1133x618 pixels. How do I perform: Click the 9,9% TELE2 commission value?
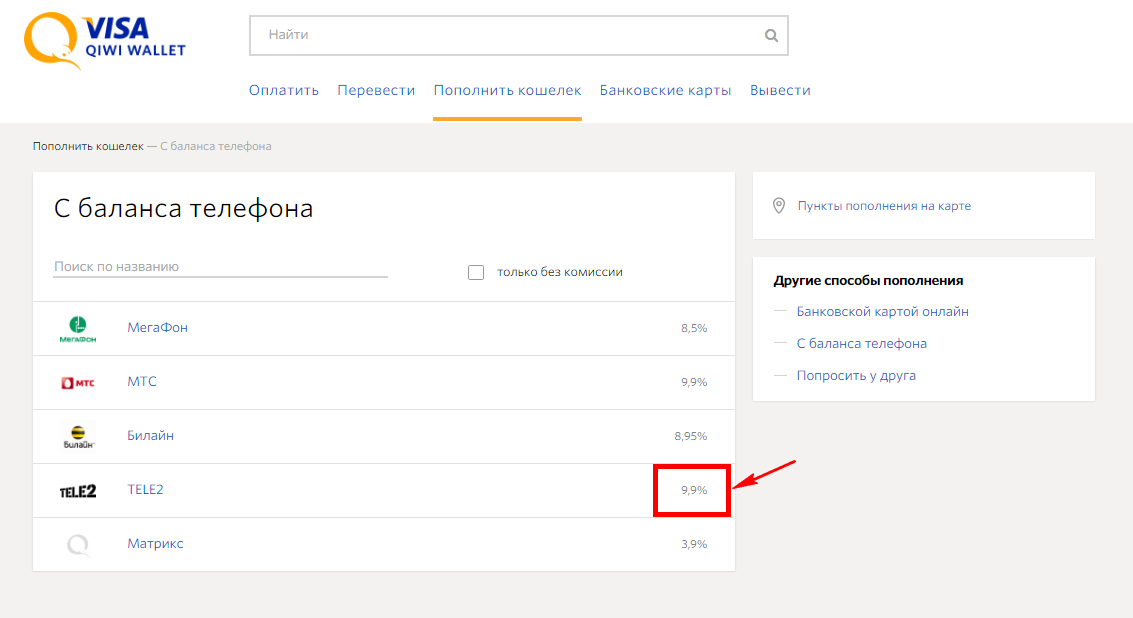(x=694, y=490)
